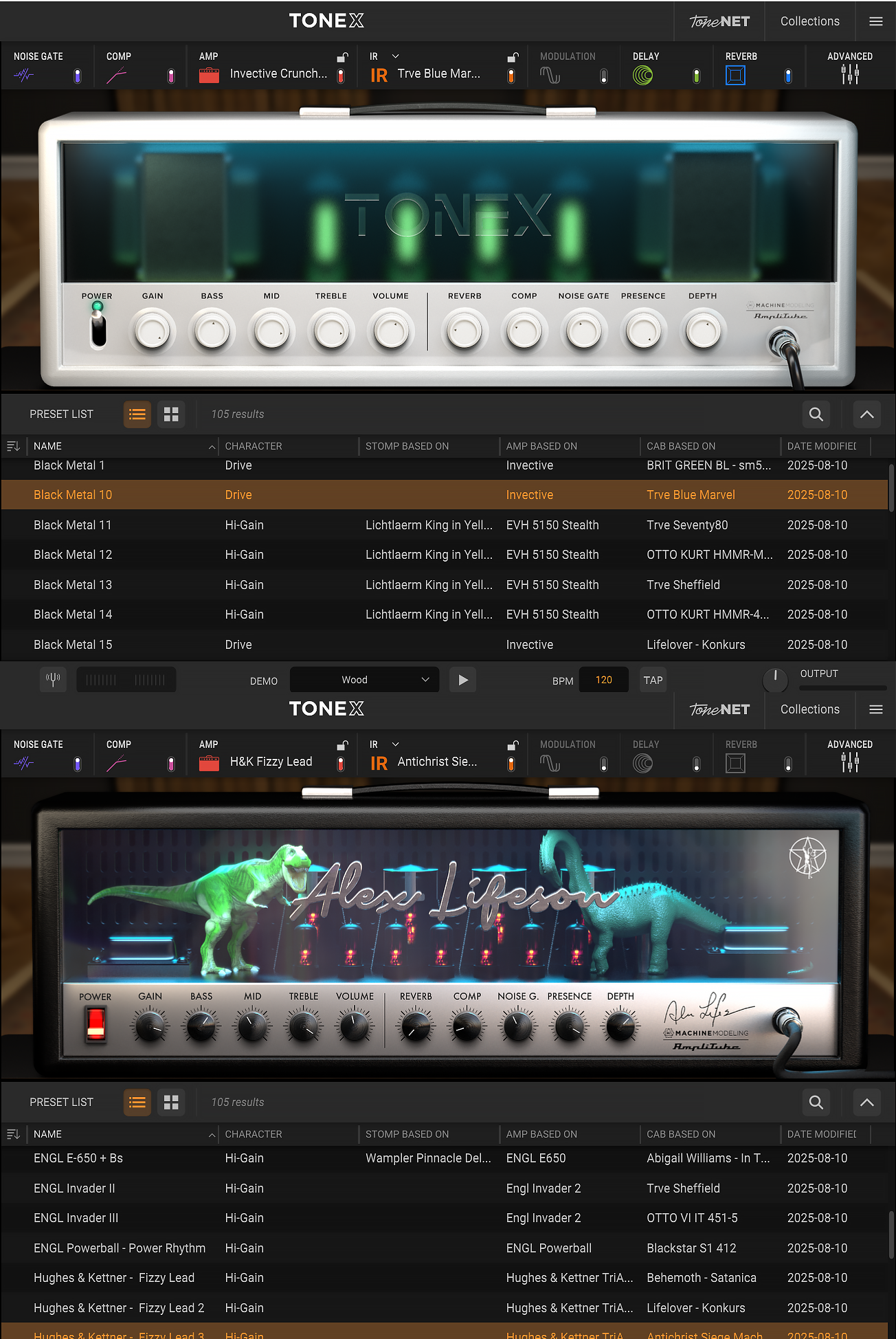
Task: Click red amp icon beside H&K Fizzy Lead
Action: [209, 764]
